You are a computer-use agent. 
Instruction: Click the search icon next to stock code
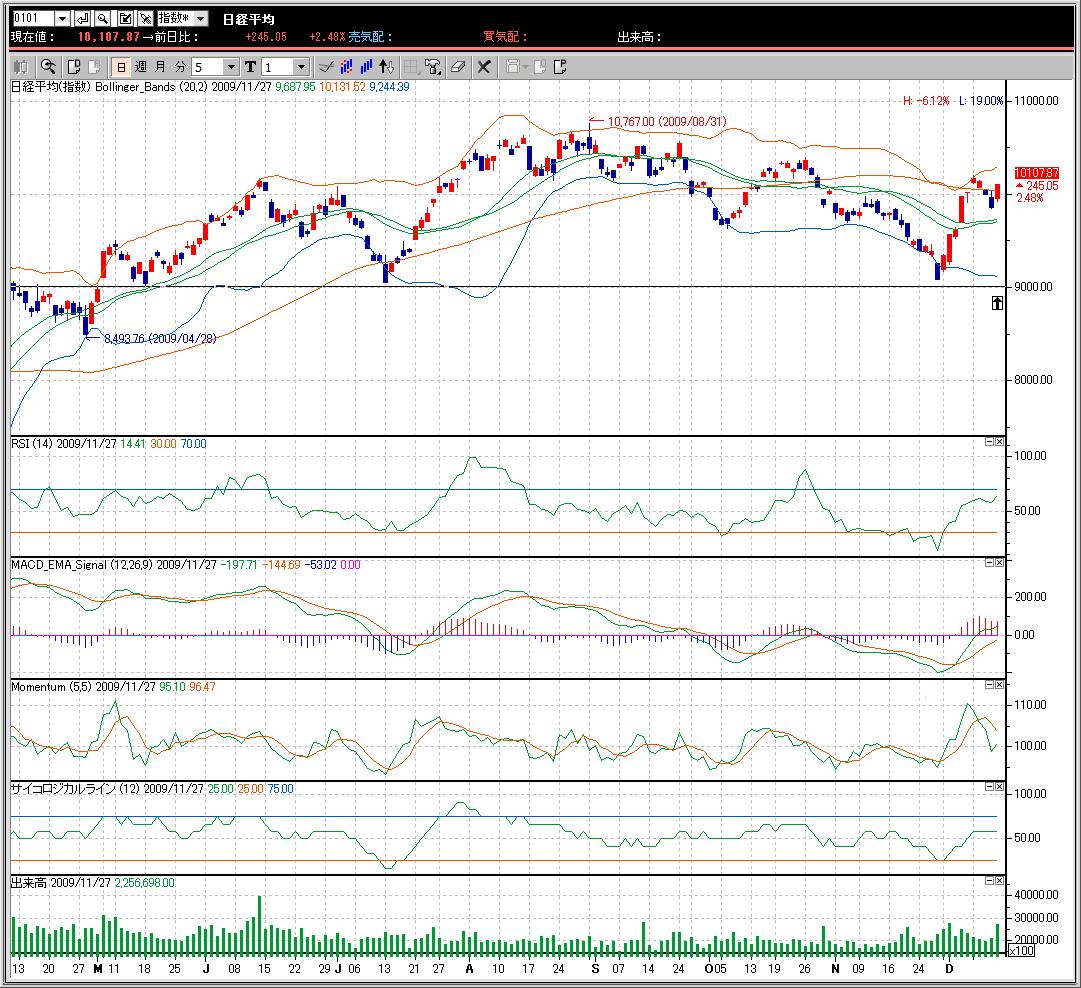(103, 19)
